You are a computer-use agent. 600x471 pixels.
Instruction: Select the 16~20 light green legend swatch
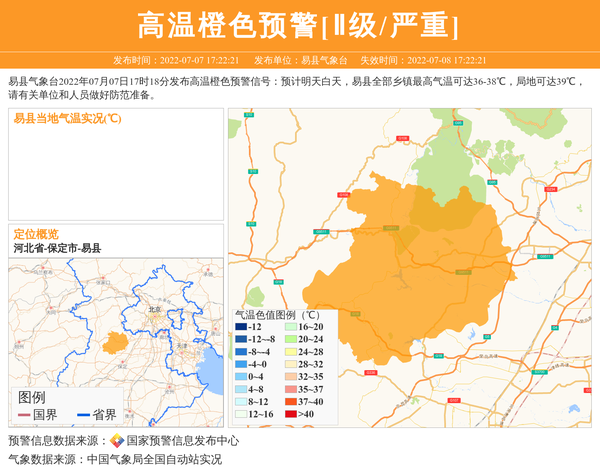(292, 327)
